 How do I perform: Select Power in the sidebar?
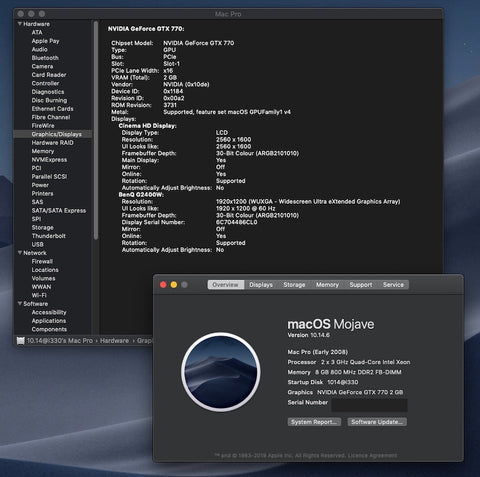[40, 185]
